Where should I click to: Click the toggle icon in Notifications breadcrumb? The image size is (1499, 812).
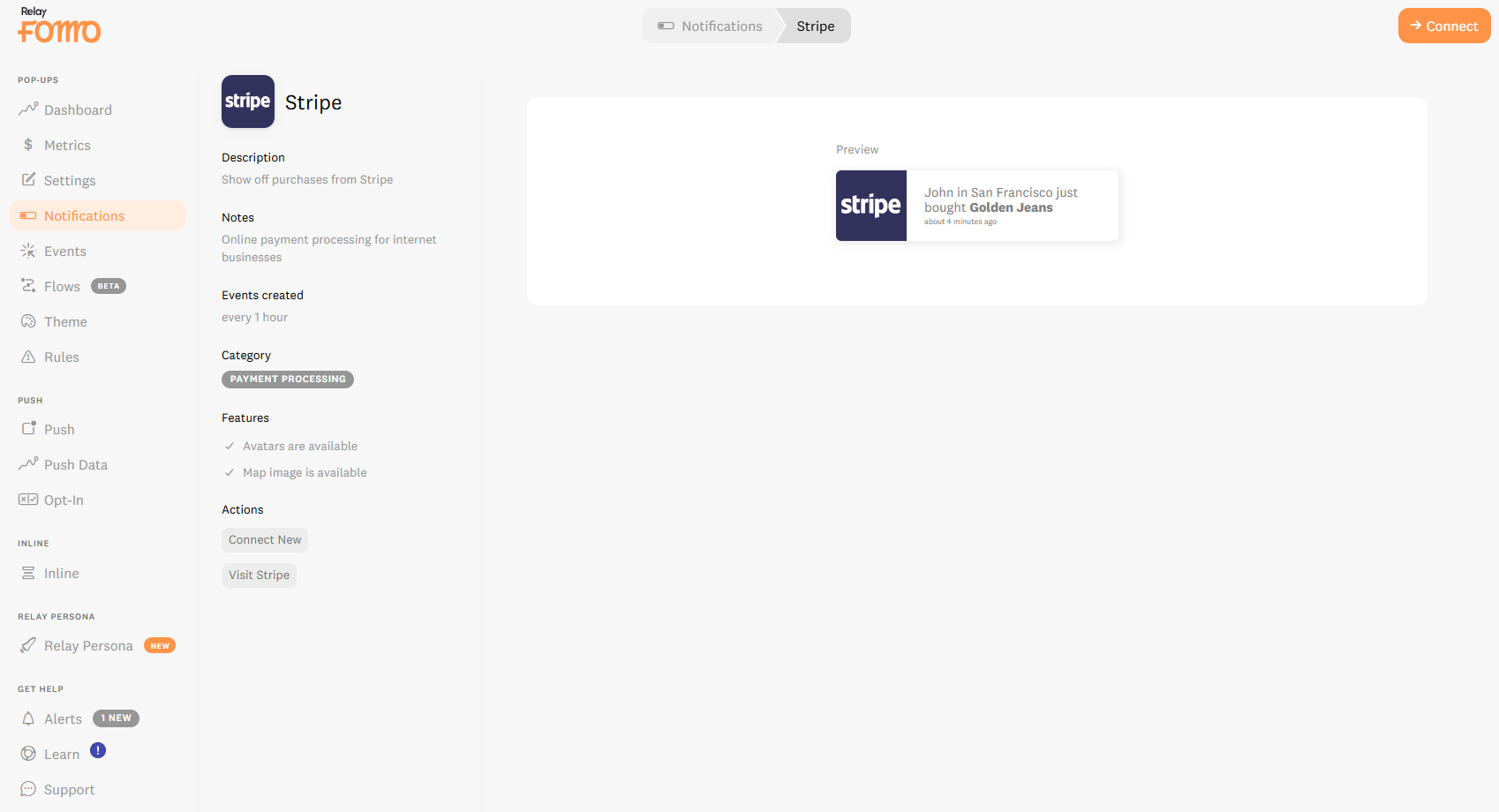tap(666, 26)
